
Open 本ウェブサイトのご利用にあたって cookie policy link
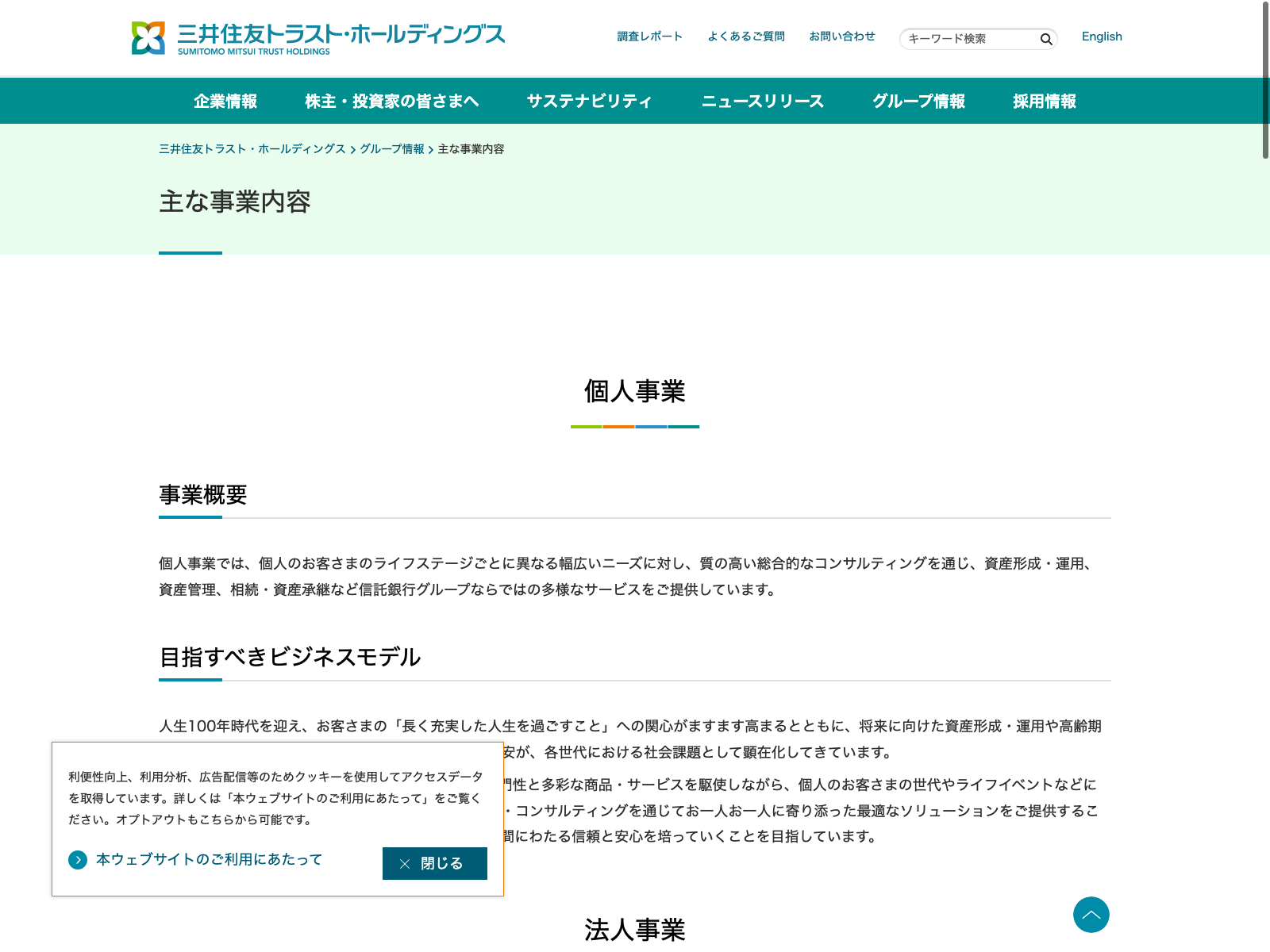pos(209,859)
